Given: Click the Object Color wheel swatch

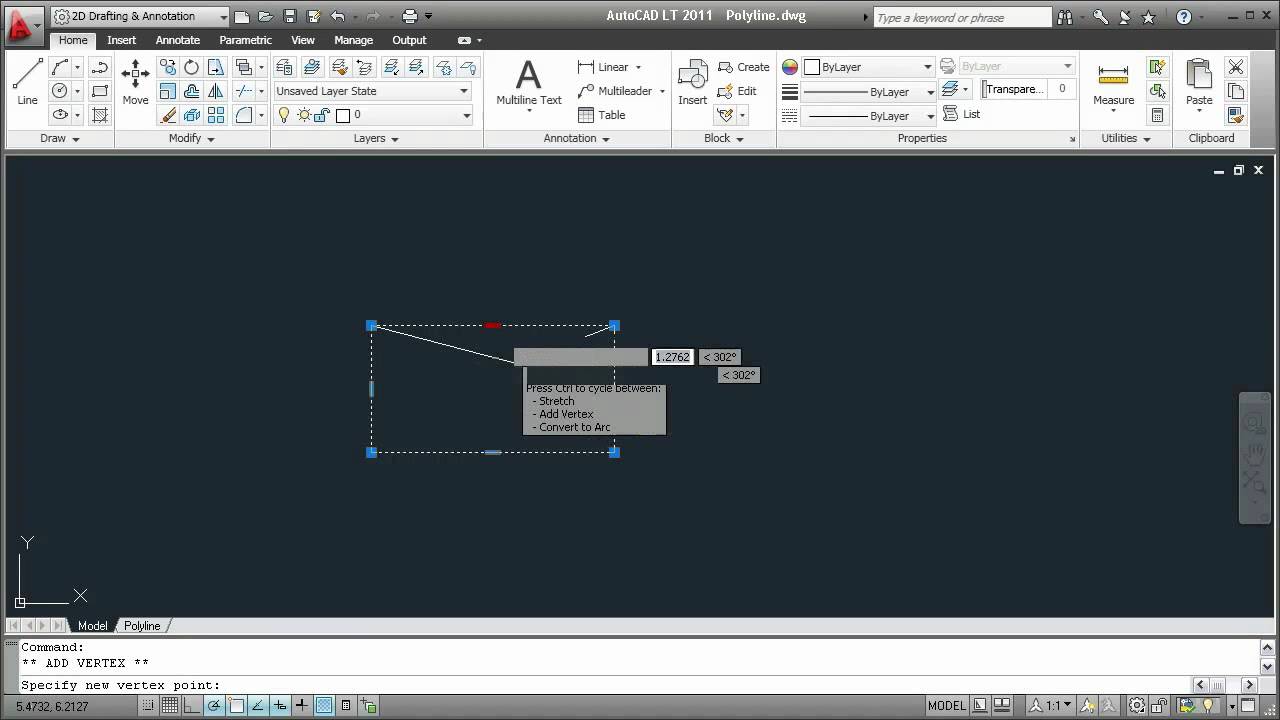Looking at the screenshot, I should tap(790, 67).
